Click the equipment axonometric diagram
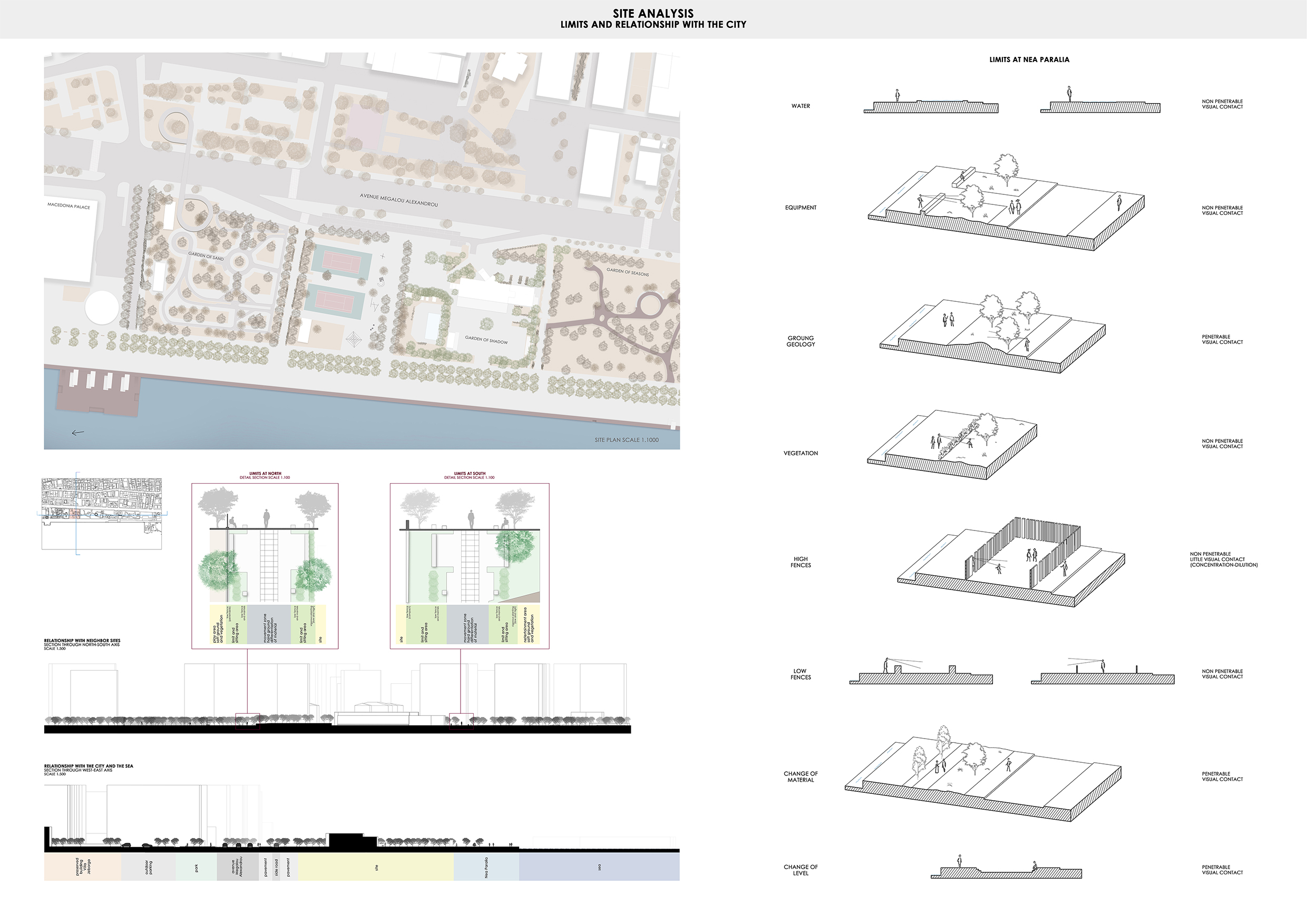 (x=1006, y=203)
